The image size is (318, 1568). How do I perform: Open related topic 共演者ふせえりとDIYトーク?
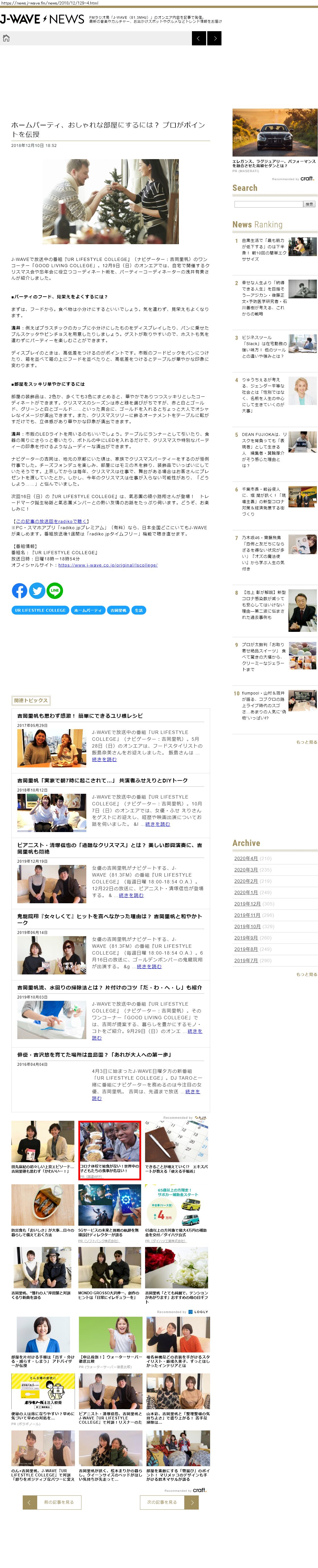pyautogui.click(x=102, y=780)
